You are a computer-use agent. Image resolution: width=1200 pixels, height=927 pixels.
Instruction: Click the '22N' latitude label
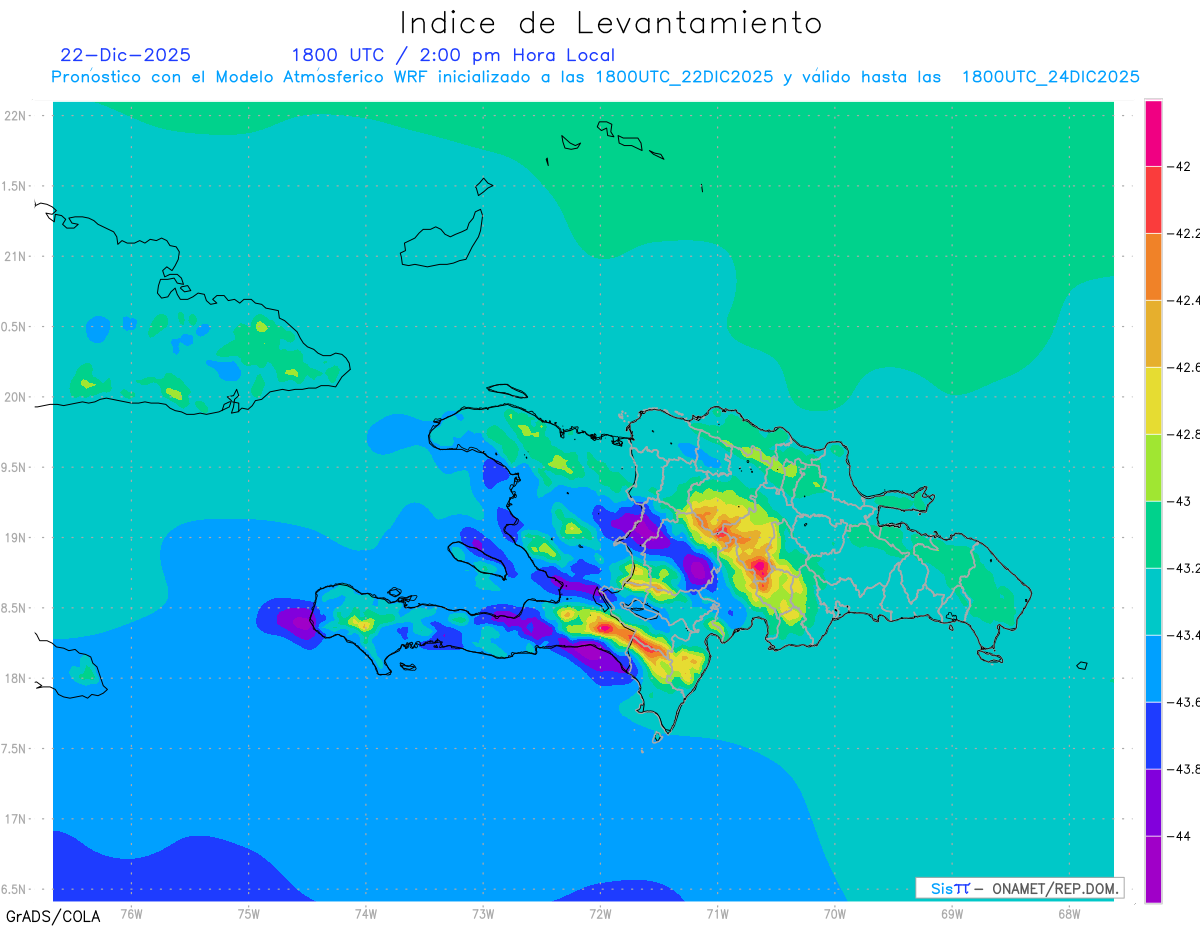click(15, 115)
